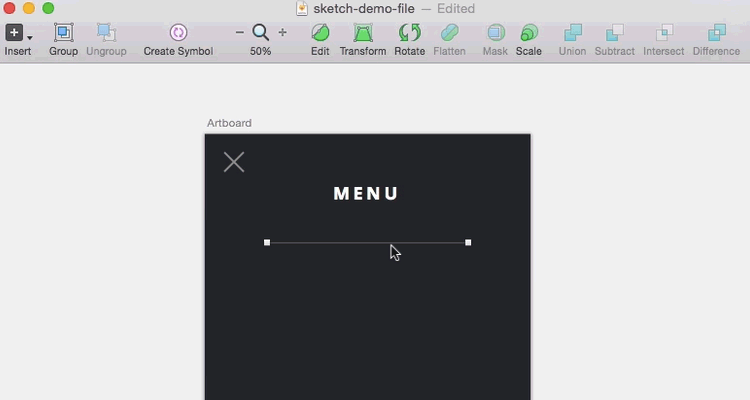Click the Ungroup toolbar icon
This screenshot has height=400, width=750.
point(106,34)
